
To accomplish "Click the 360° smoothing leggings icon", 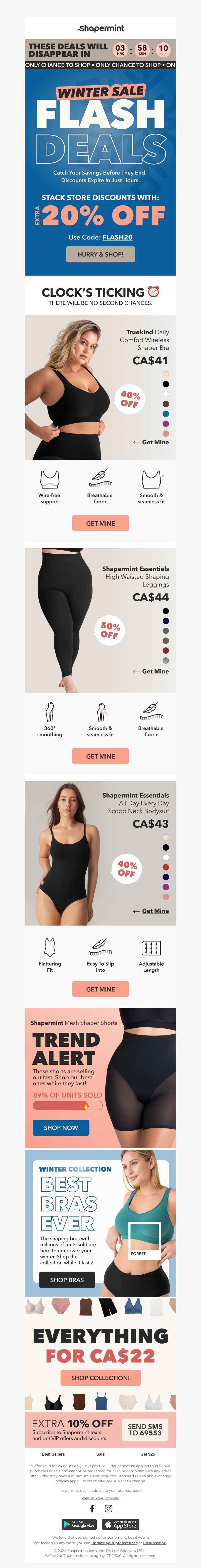I will coord(49,712).
